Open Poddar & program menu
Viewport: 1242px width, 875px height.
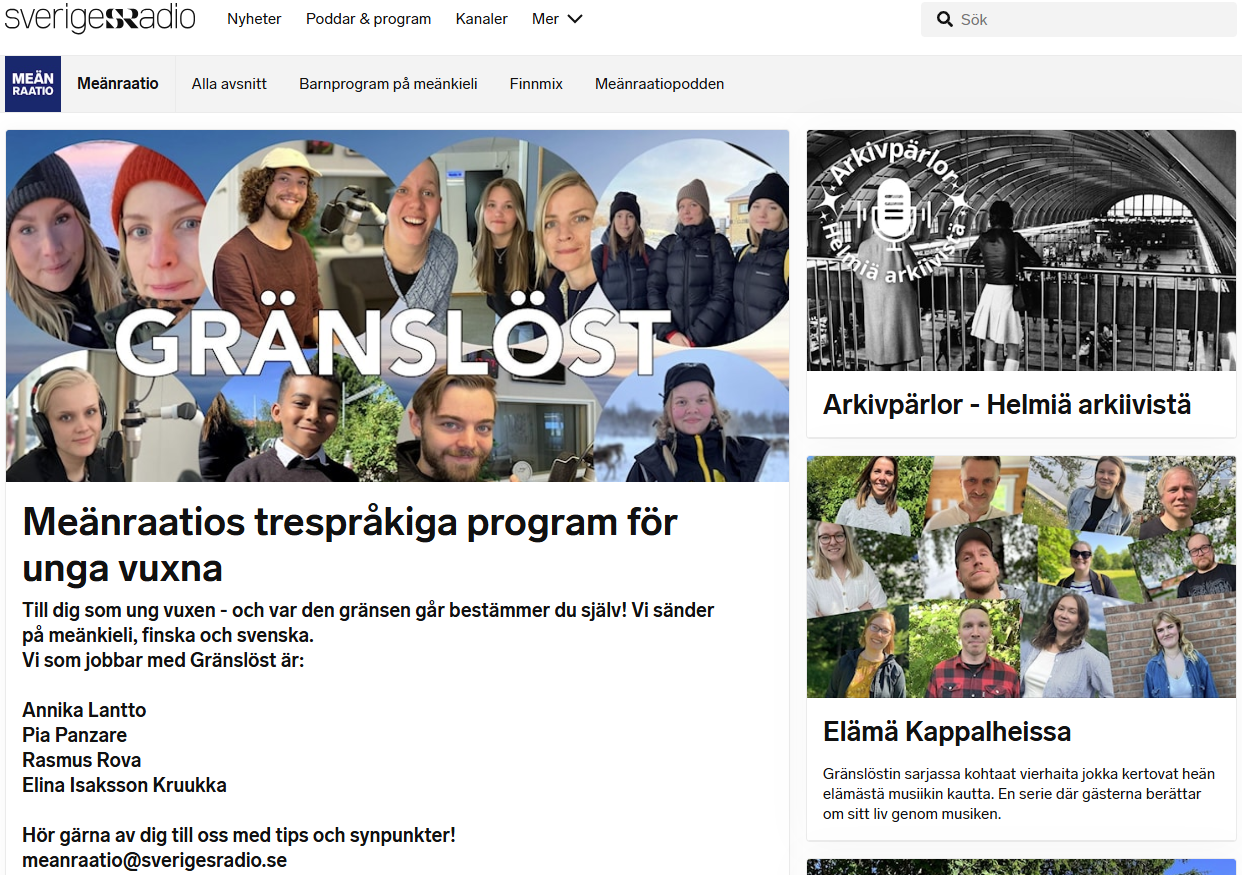[x=369, y=19]
